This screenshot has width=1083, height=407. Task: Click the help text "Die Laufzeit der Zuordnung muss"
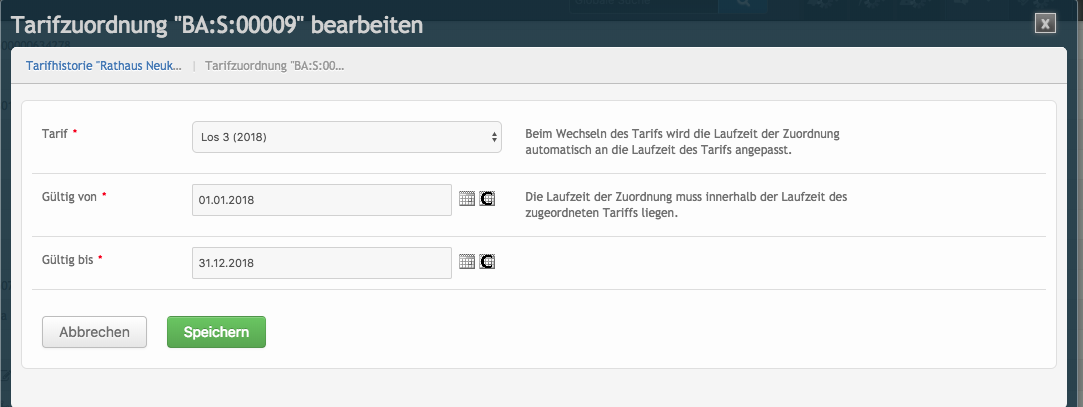(x=686, y=205)
